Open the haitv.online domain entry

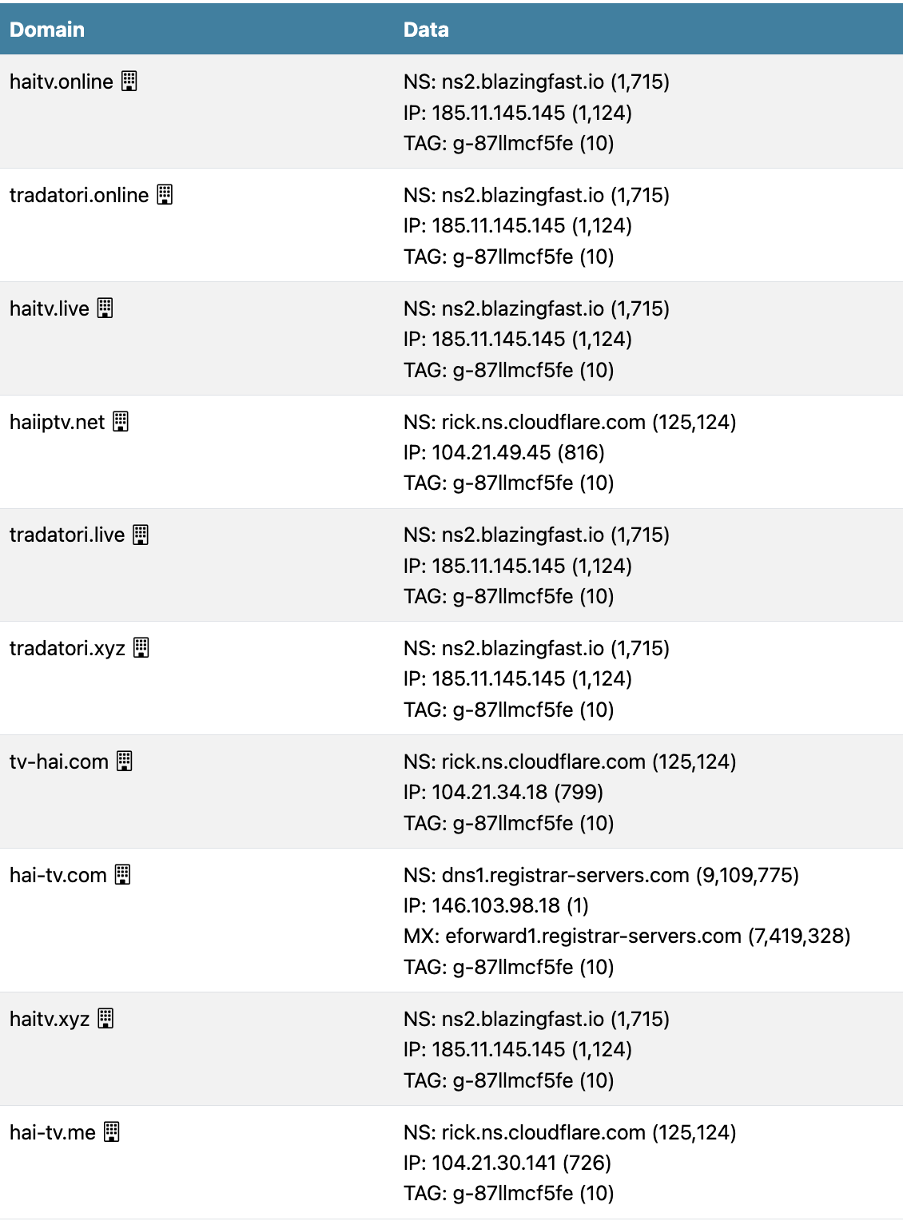tap(61, 82)
